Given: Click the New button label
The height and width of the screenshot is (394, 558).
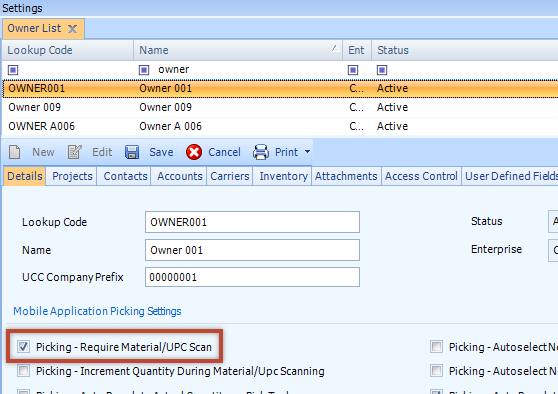Looking at the screenshot, I should pos(43,152).
